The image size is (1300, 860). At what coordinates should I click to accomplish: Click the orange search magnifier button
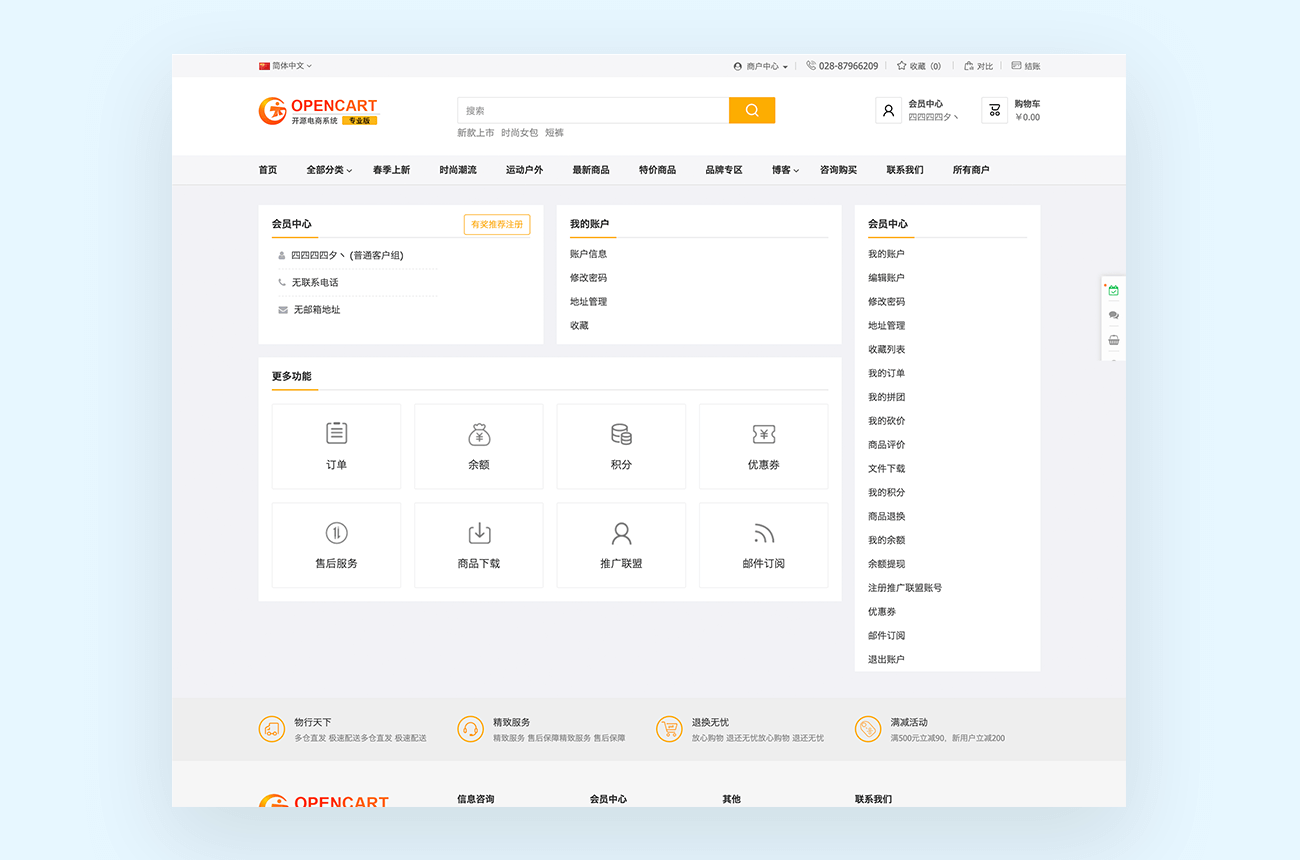coord(752,110)
